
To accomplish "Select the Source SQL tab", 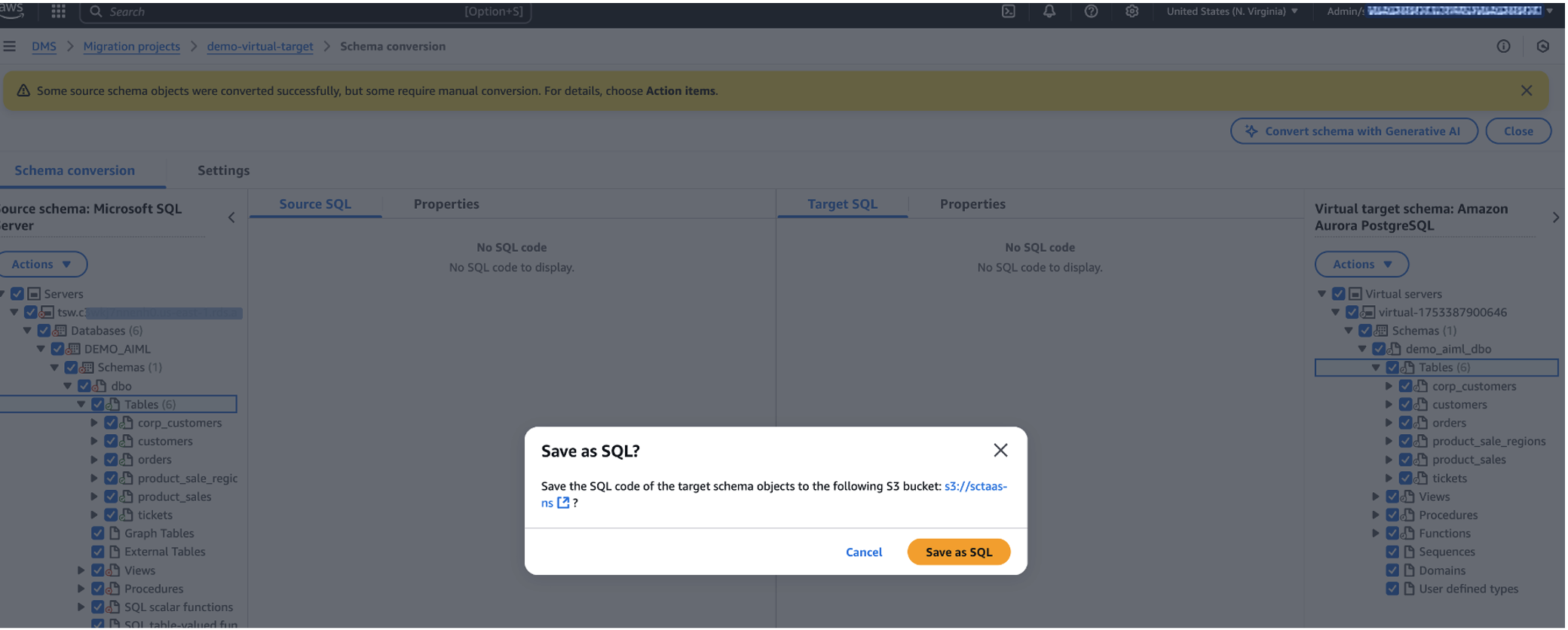I will pyautogui.click(x=315, y=203).
